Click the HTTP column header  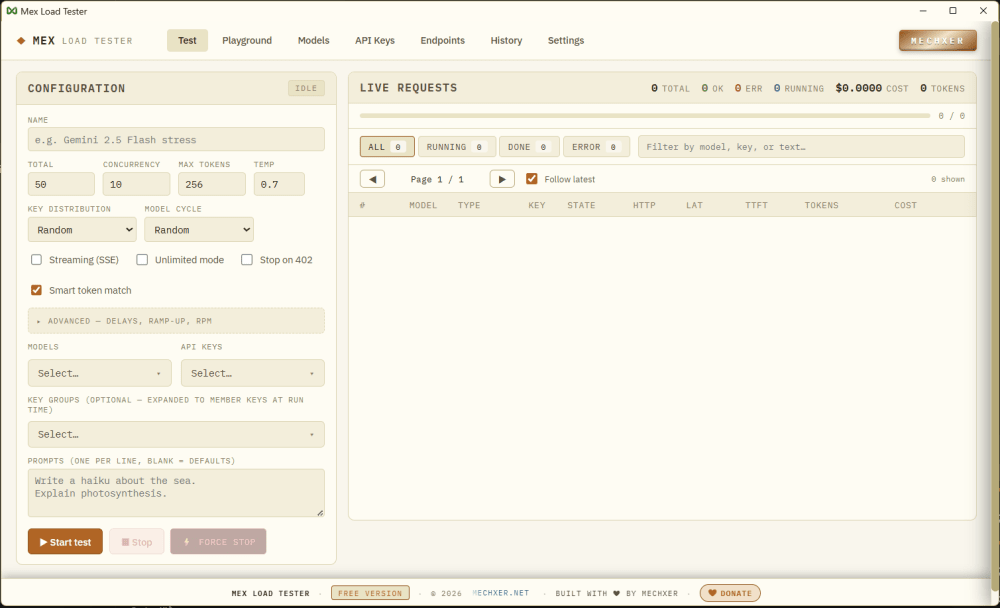point(644,205)
